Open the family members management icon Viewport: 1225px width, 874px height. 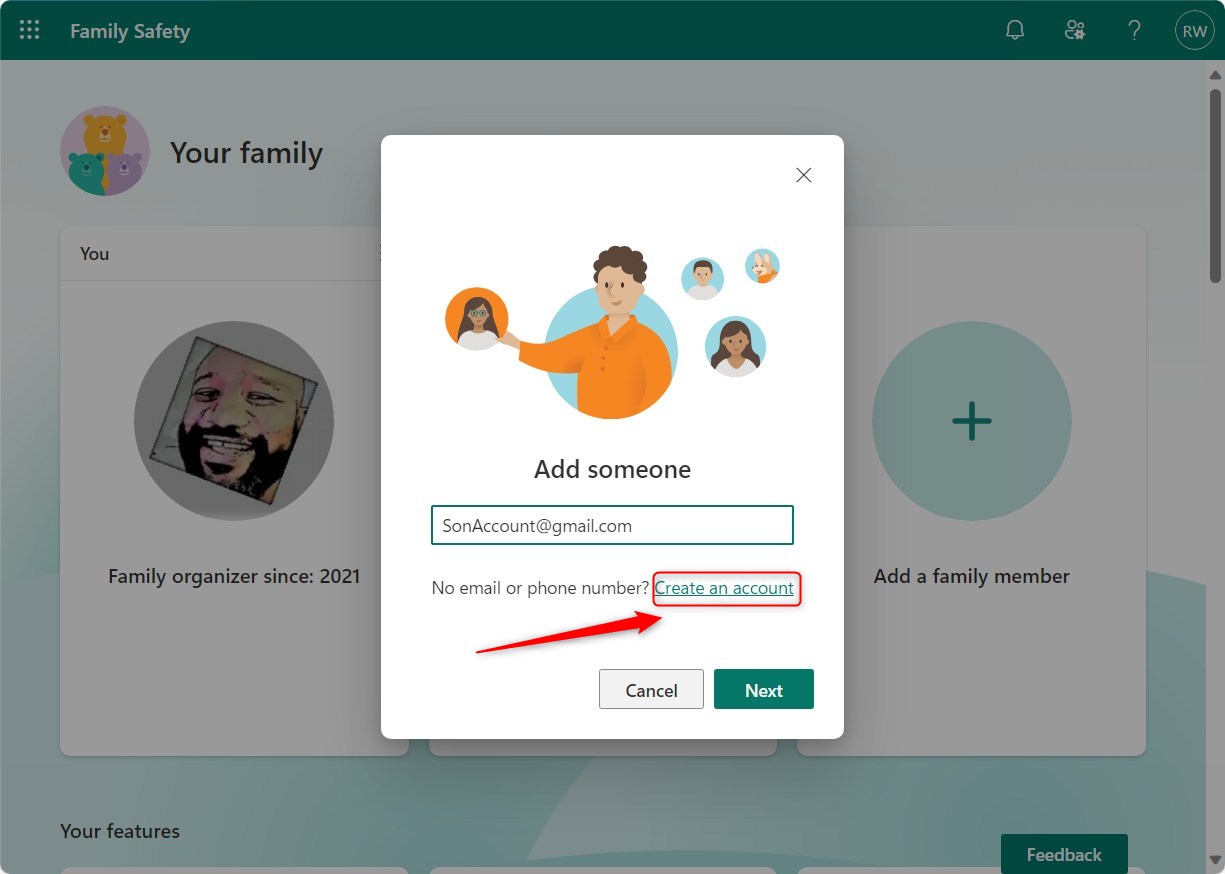click(x=1075, y=29)
